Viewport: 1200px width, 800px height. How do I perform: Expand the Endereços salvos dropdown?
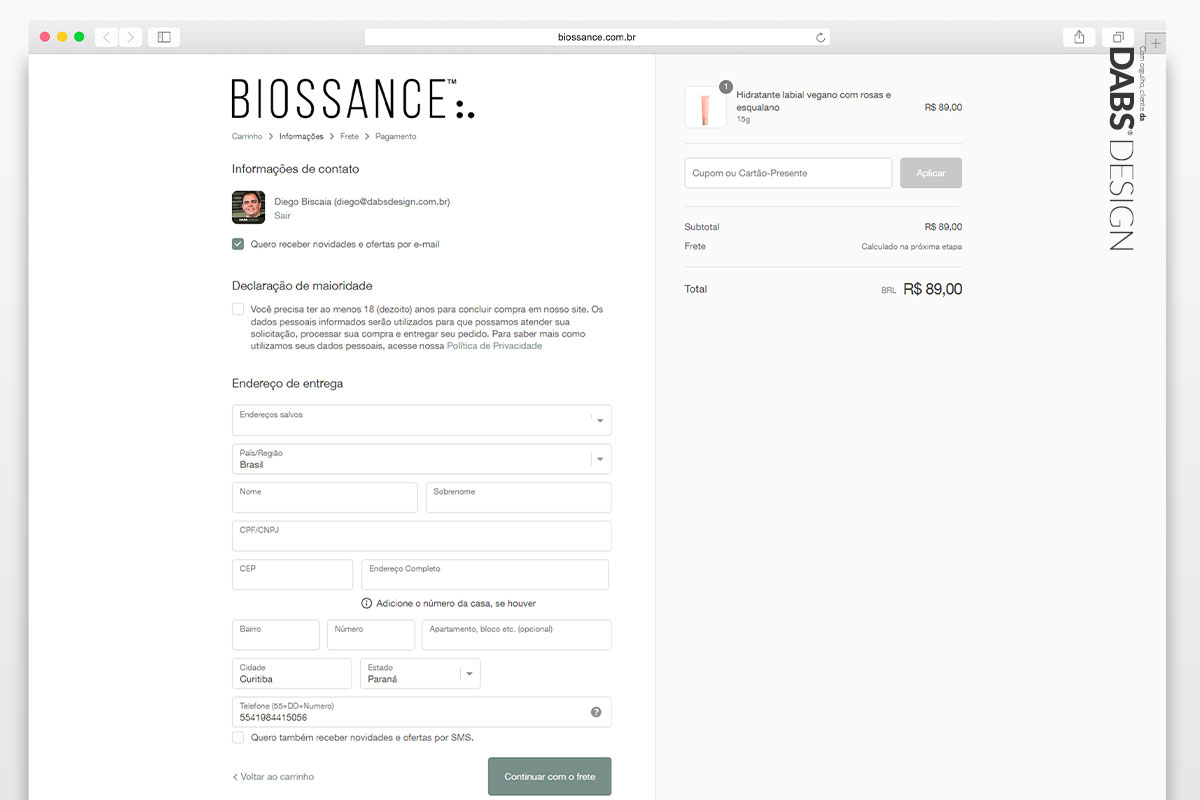click(421, 420)
